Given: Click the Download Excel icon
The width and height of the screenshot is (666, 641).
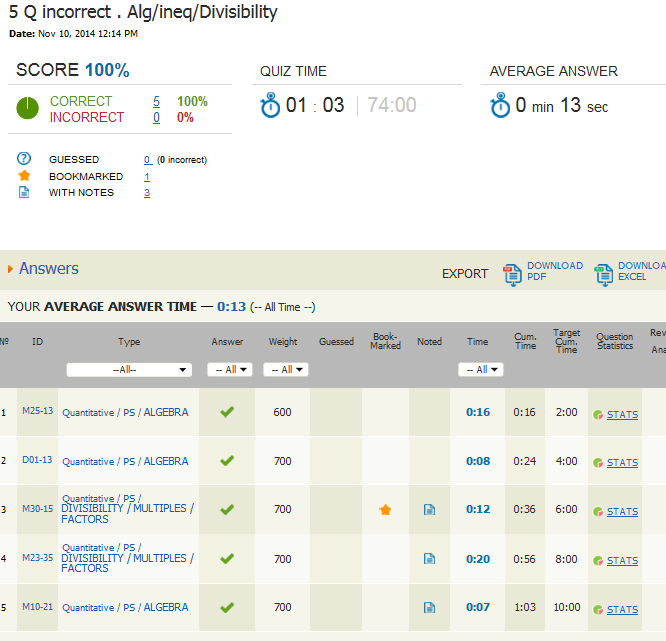Looking at the screenshot, I should [x=603, y=272].
